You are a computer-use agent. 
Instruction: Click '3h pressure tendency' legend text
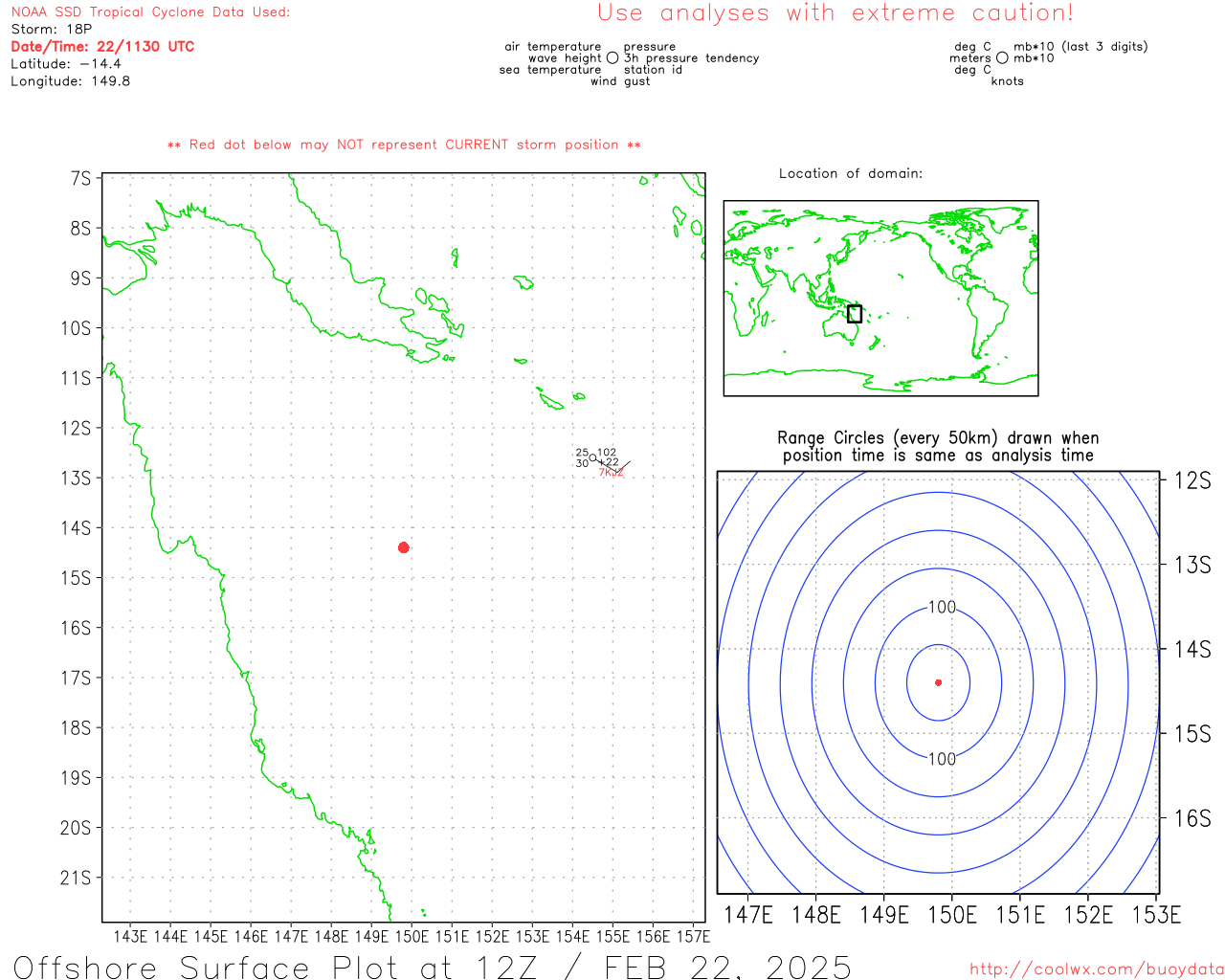pyautogui.click(x=691, y=58)
